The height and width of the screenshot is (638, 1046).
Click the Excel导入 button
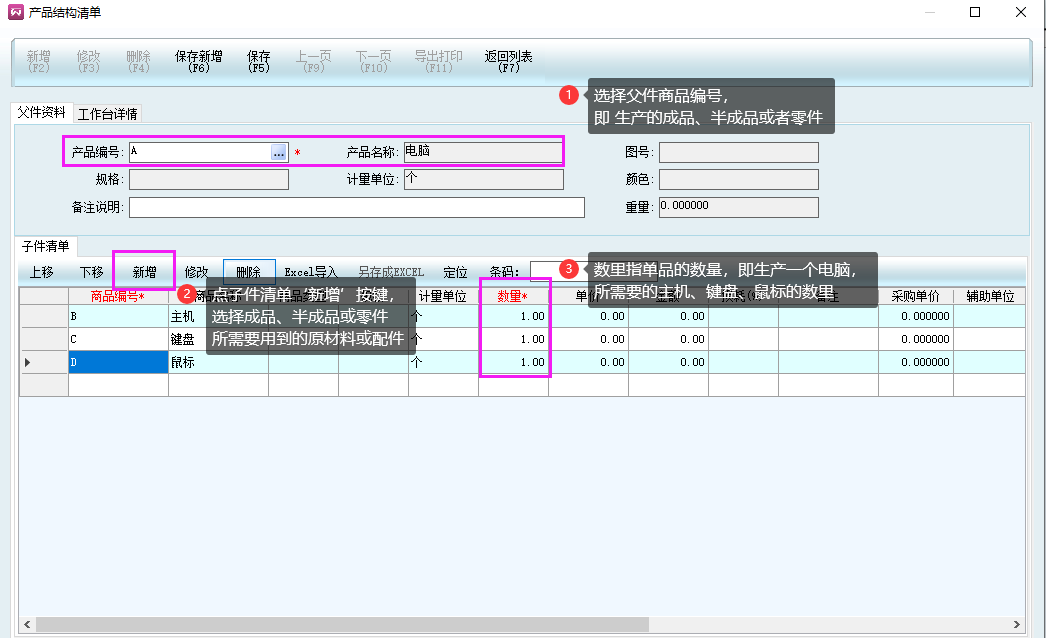click(311, 272)
